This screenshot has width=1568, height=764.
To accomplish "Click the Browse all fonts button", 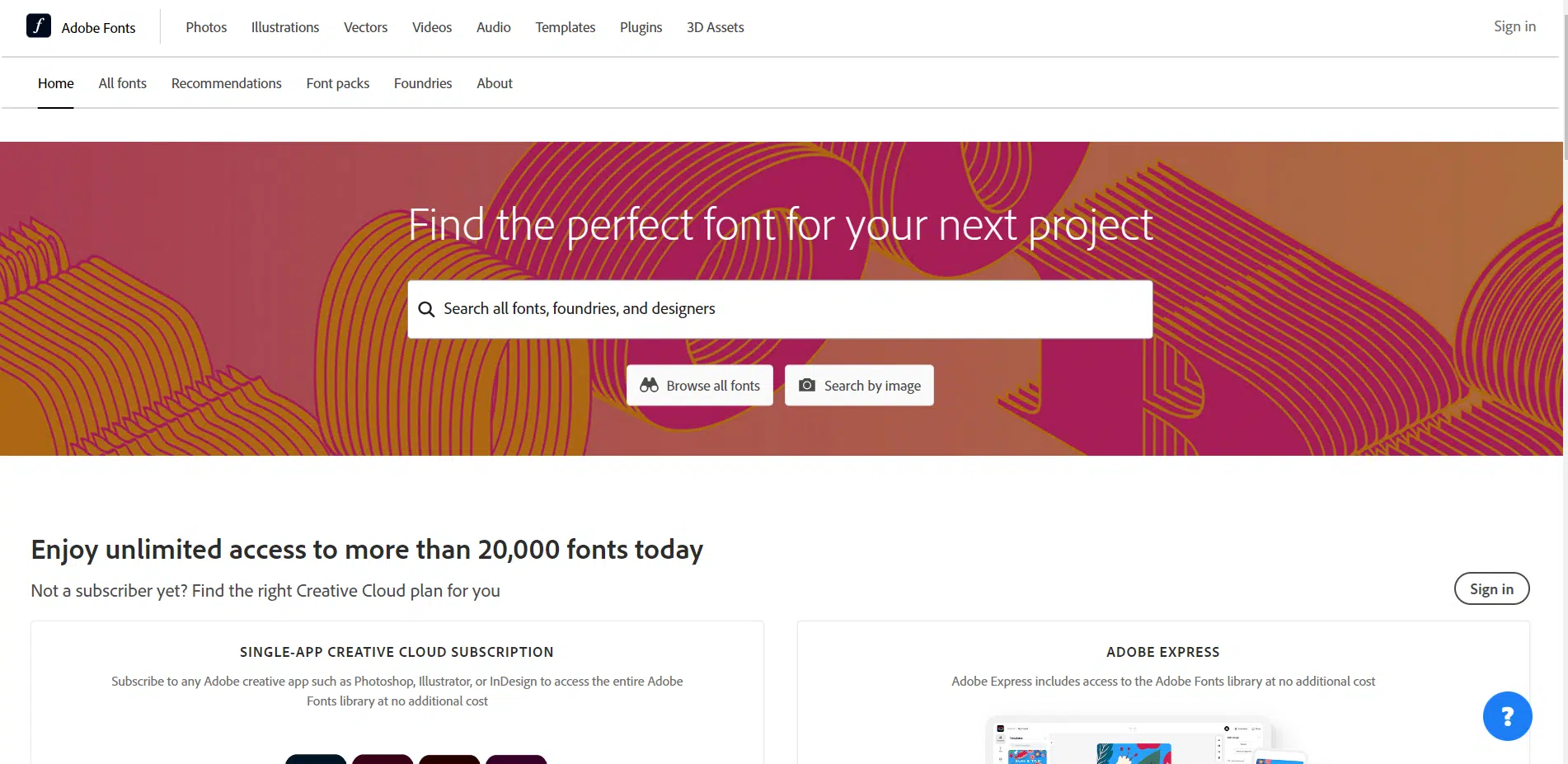I will [699, 385].
